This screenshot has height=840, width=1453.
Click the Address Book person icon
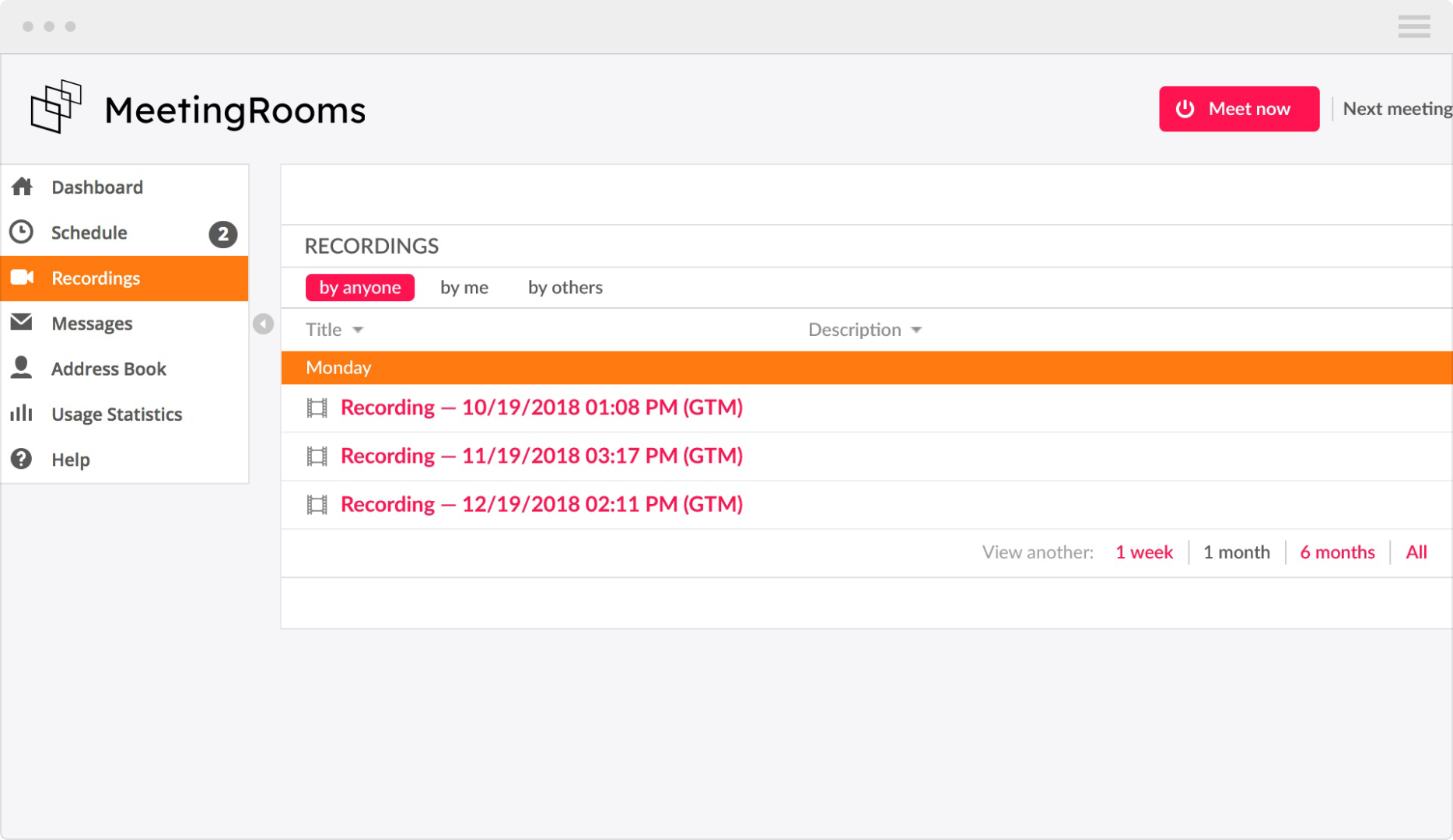click(22, 368)
